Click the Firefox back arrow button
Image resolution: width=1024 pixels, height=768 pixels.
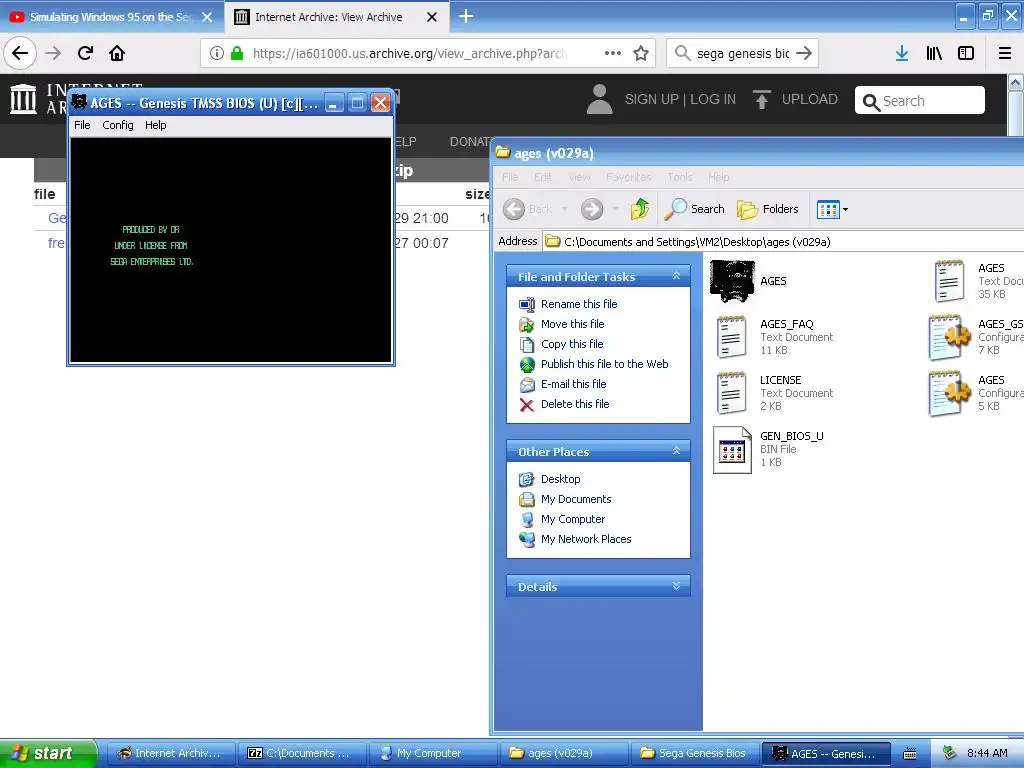point(20,54)
